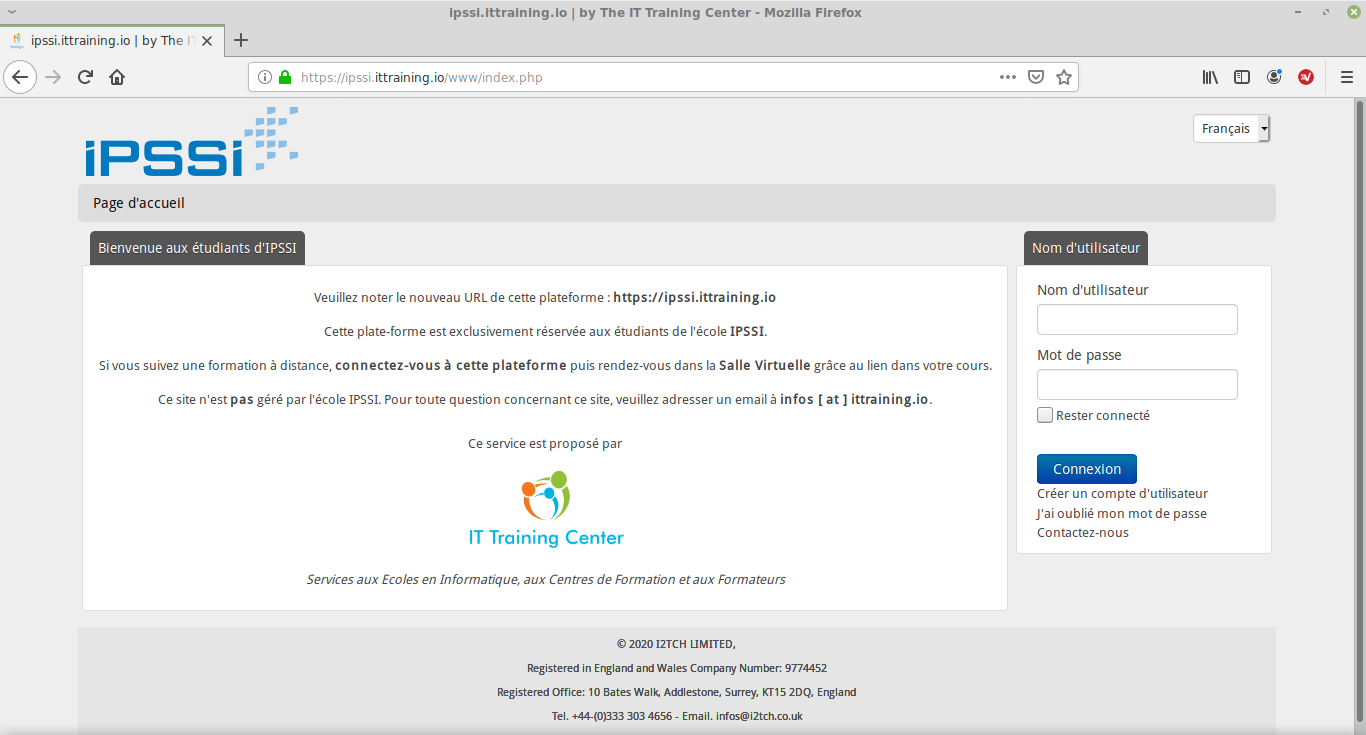Image resolution: width=1366 pixels, height=735 pixels.
Task: Click the forward navigation arrow
Action: click(x=53, y=77)
